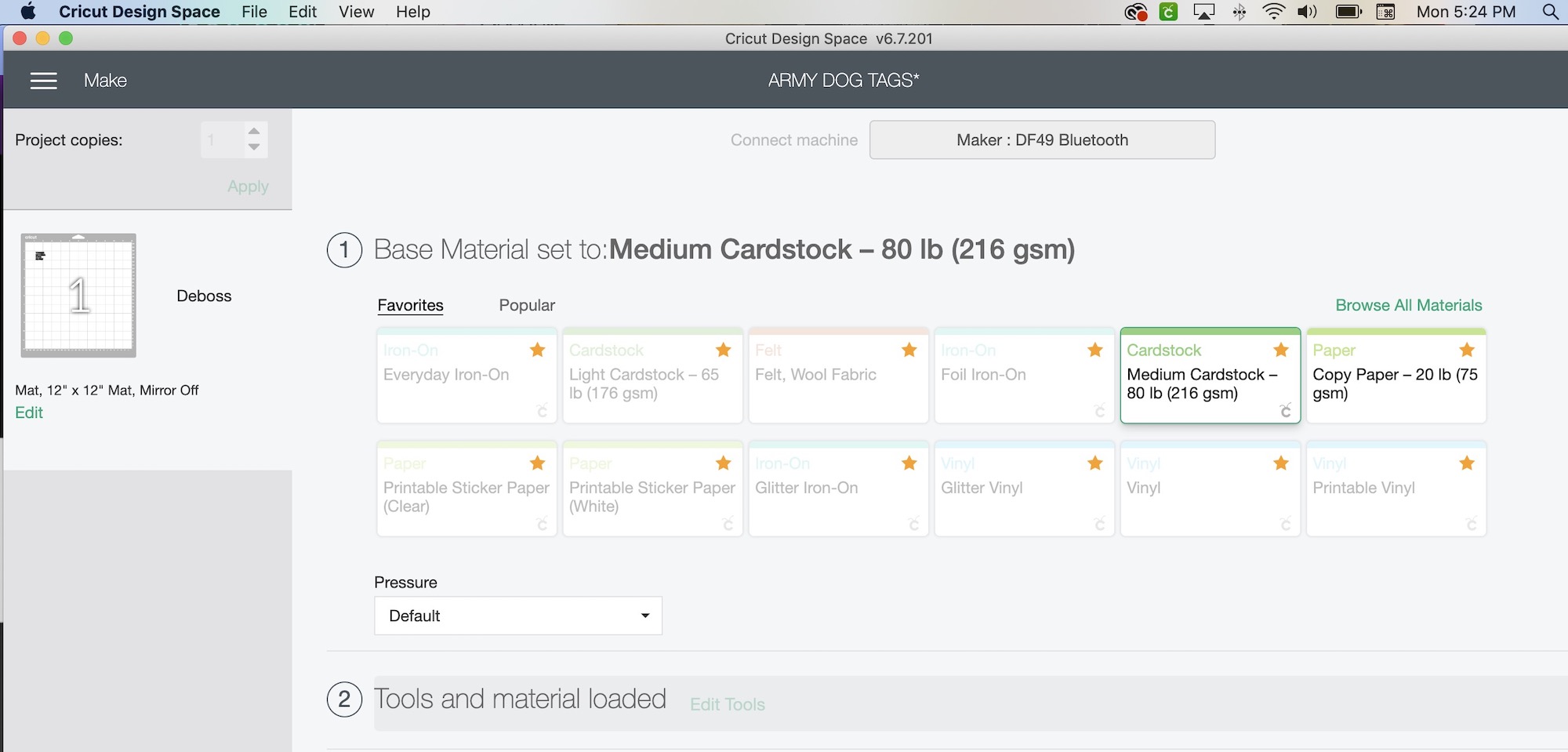This screenshot has width=1568, height=752.
Task: Decrease project copies with the down arrow
Action: pyautogui.click(x=254, y=147)
